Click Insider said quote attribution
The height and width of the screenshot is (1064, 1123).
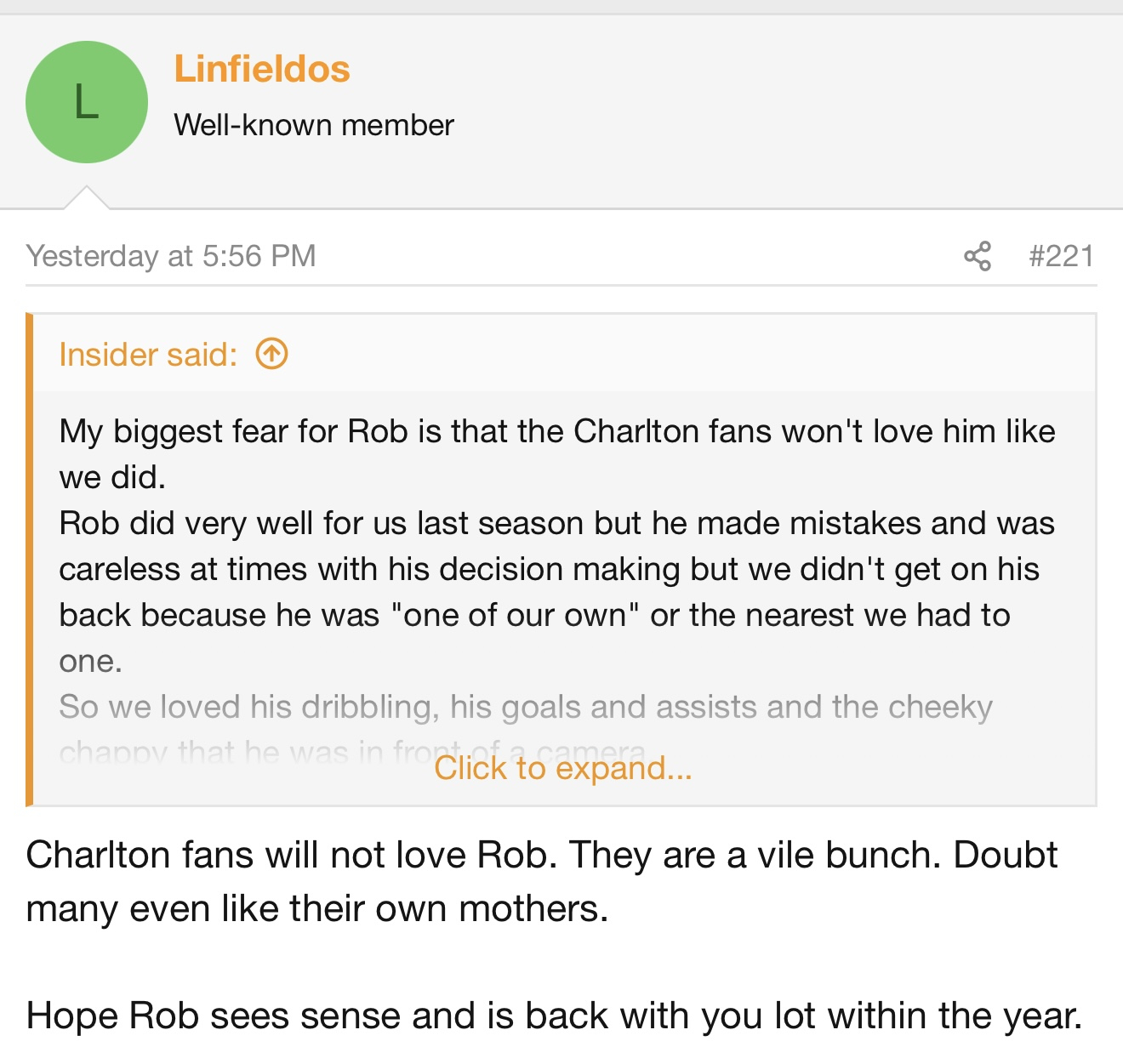coord(148,355)
